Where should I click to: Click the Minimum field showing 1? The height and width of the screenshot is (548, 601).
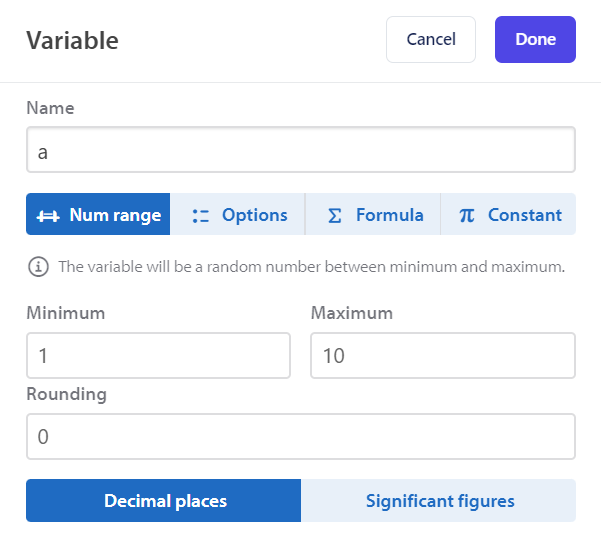pos(158,356)
